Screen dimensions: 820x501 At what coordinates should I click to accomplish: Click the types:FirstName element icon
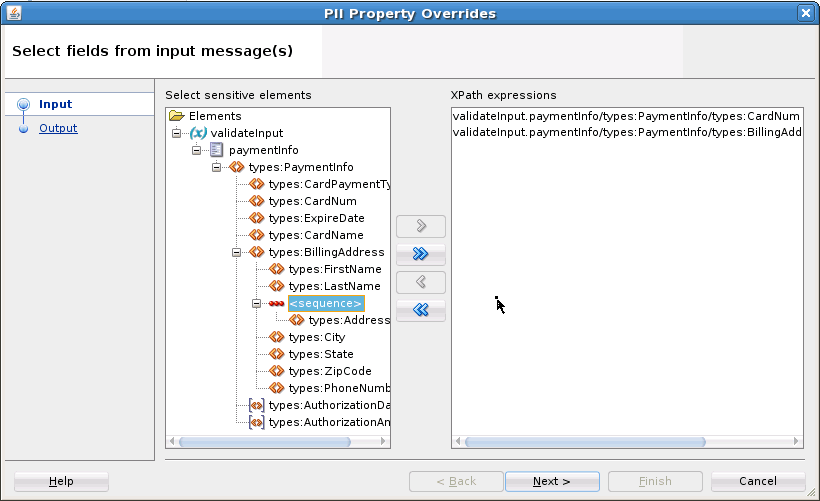[x=276, y=269]
